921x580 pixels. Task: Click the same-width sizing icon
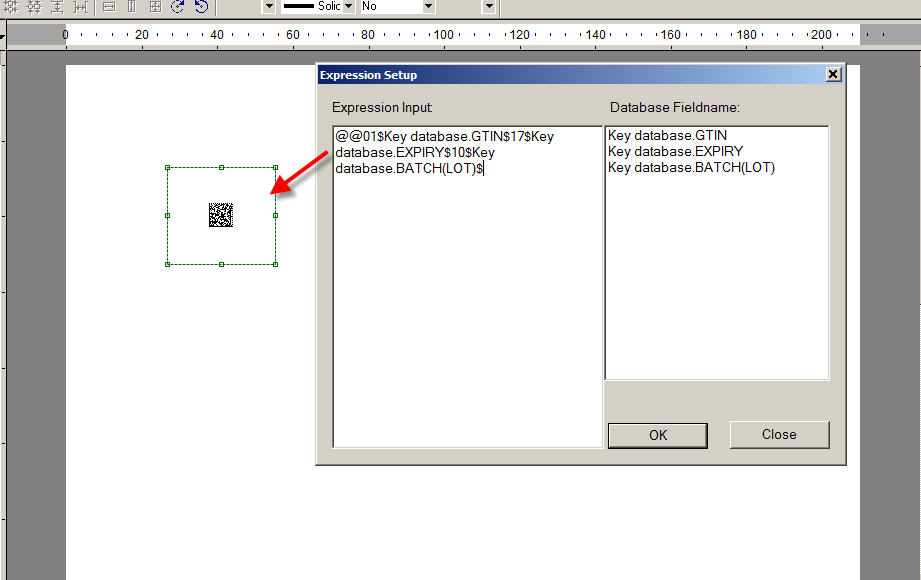pos(109,6)
